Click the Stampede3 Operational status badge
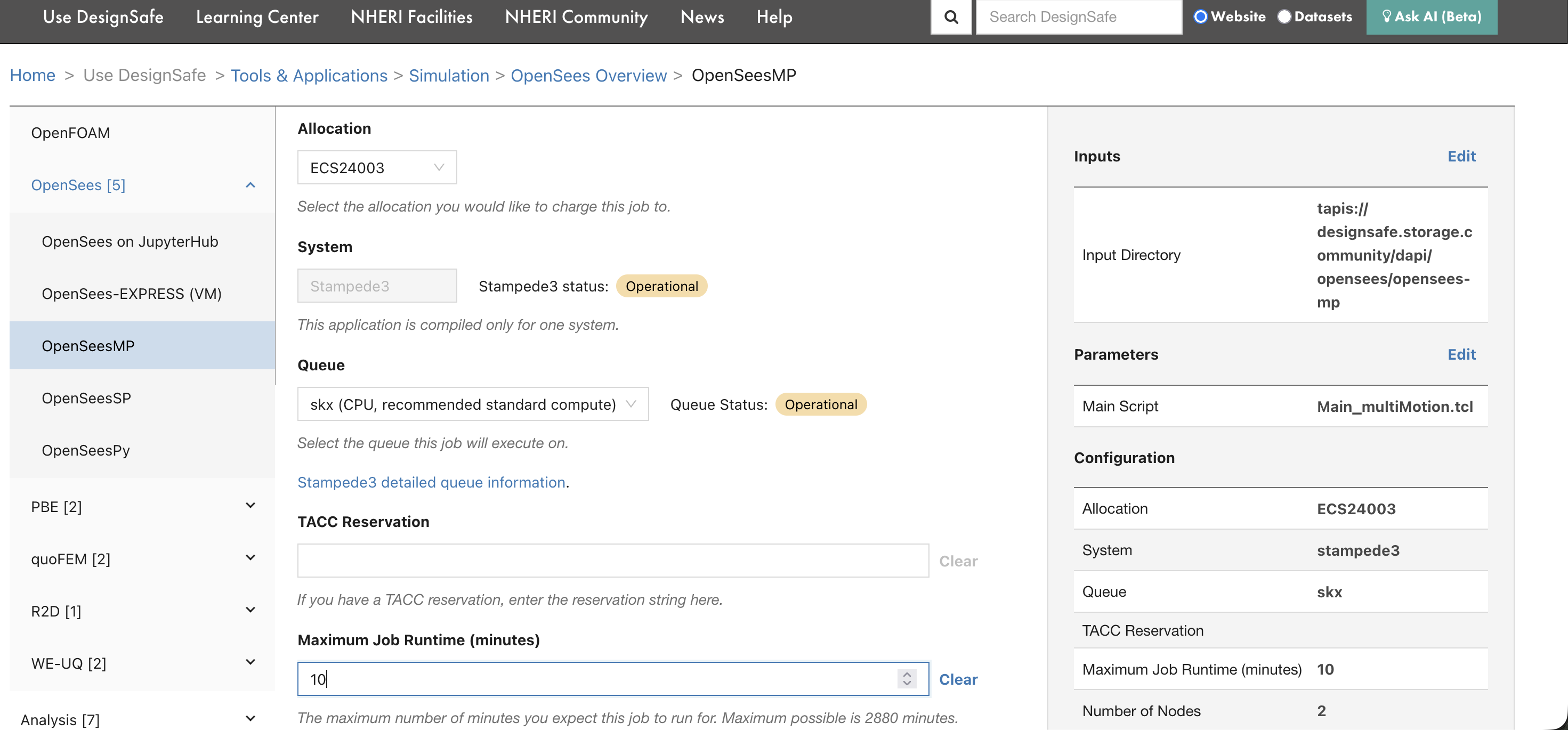 click(661, 286)
